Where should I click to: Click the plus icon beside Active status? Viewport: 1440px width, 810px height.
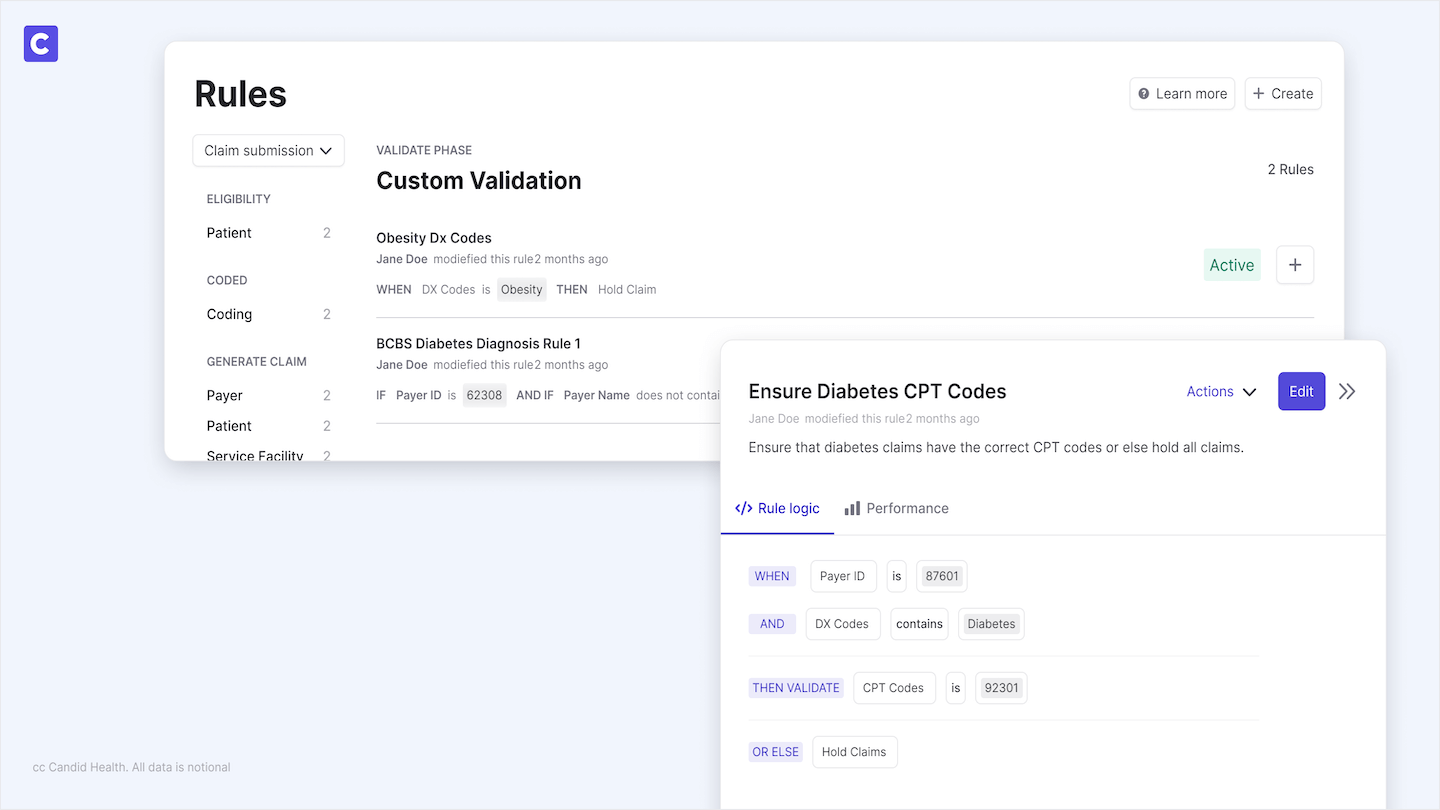(x=1295, y=265)
